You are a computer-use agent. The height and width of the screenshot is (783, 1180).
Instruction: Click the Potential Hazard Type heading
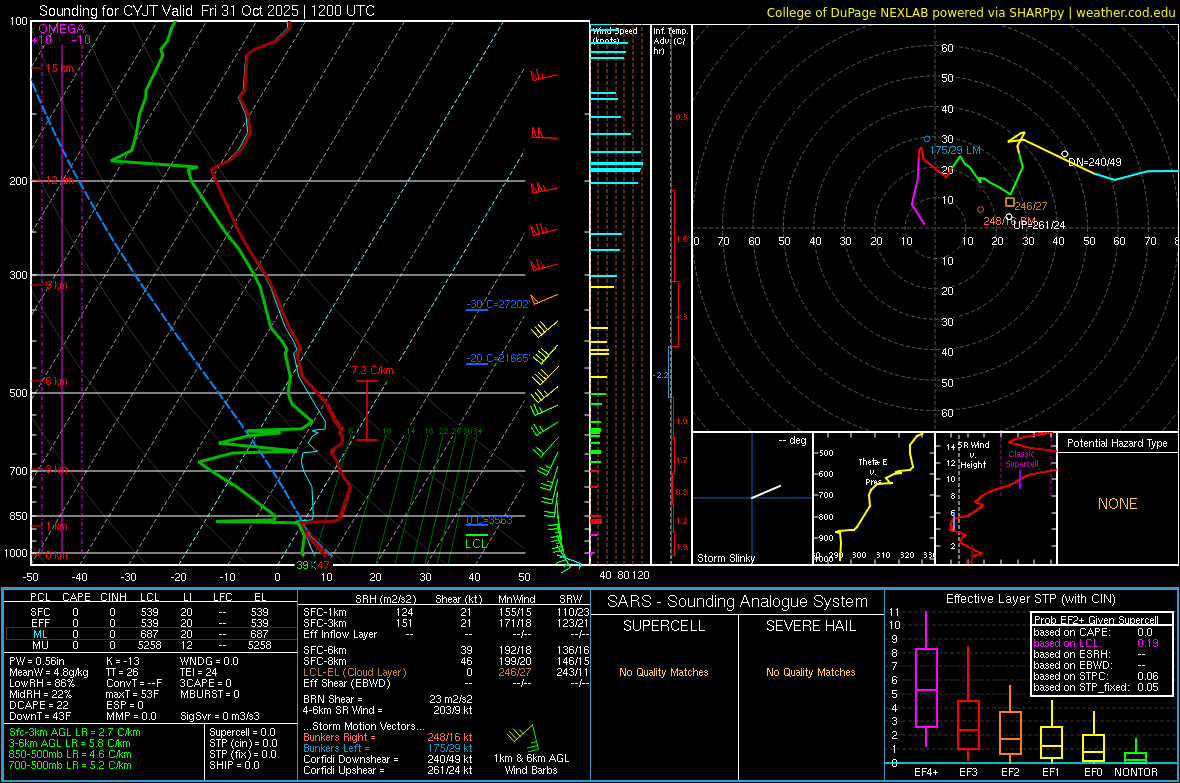(1117, 443)
